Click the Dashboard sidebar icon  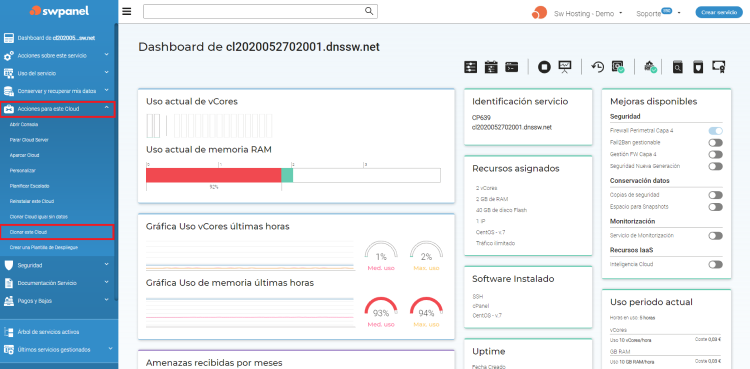point(9,38)
